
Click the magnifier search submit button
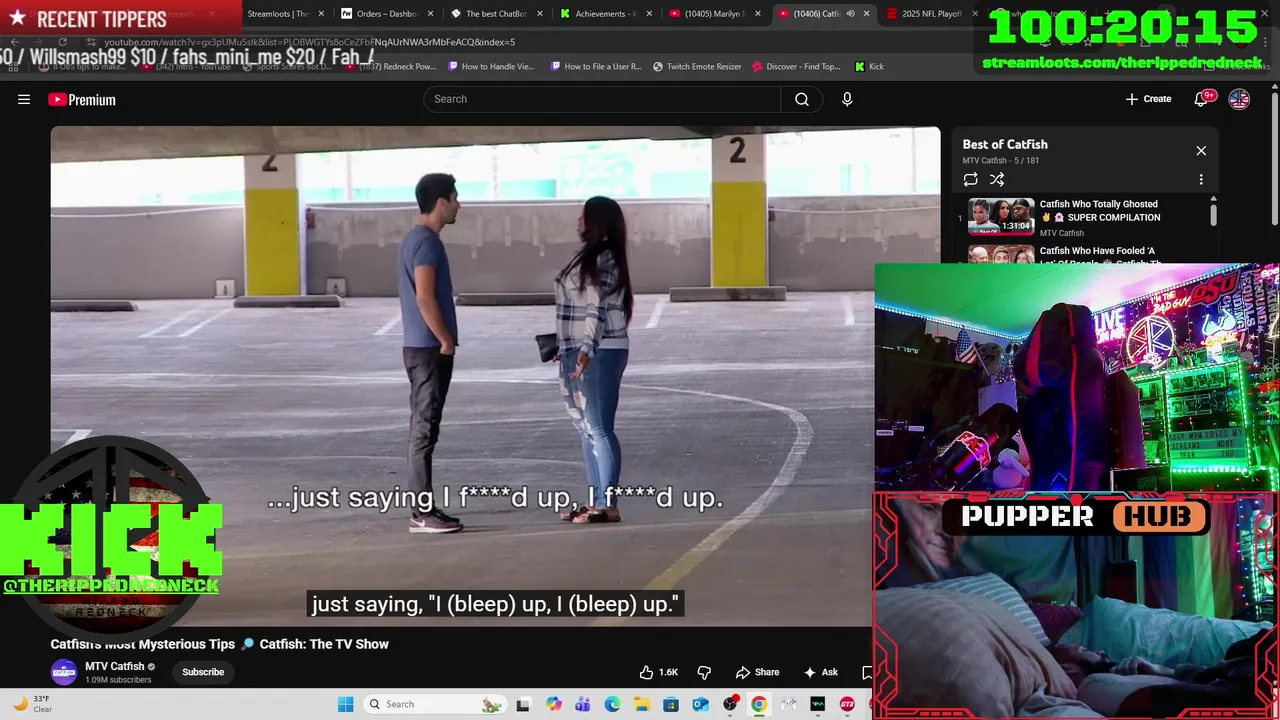pyautogui.click(x=802, y=99)
